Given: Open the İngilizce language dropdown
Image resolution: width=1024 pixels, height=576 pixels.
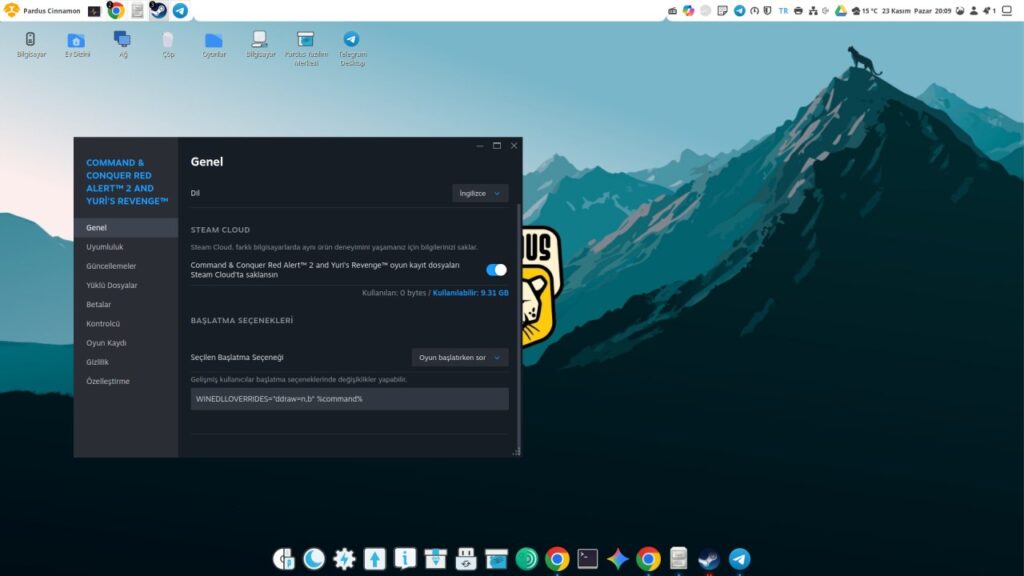Looking at the screenshot, I should tap(480, 193).
